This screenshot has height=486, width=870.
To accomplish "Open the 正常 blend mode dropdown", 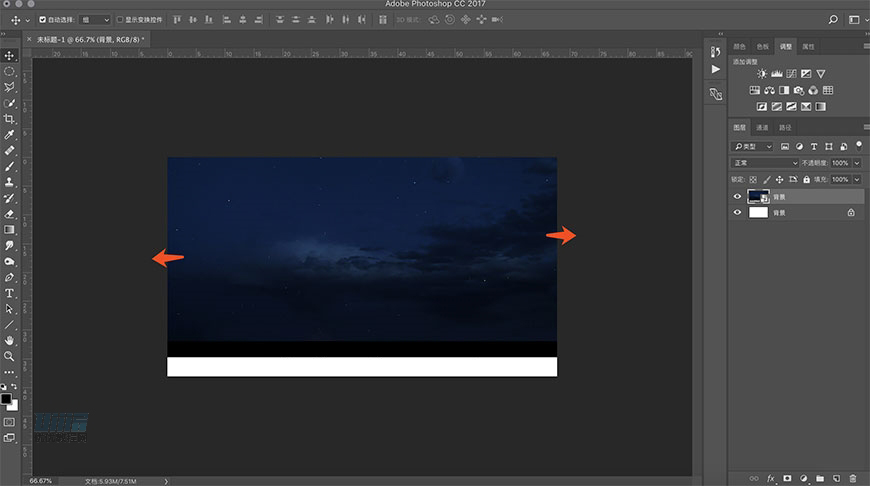I will 764,163.
